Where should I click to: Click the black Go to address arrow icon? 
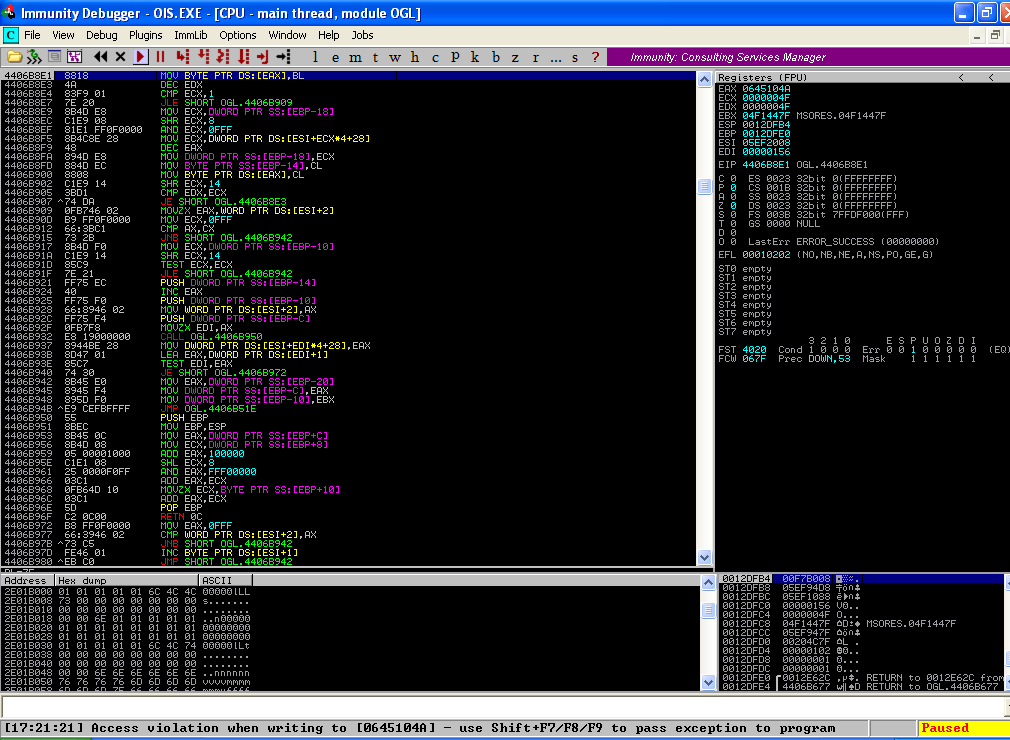coord(283,57)
